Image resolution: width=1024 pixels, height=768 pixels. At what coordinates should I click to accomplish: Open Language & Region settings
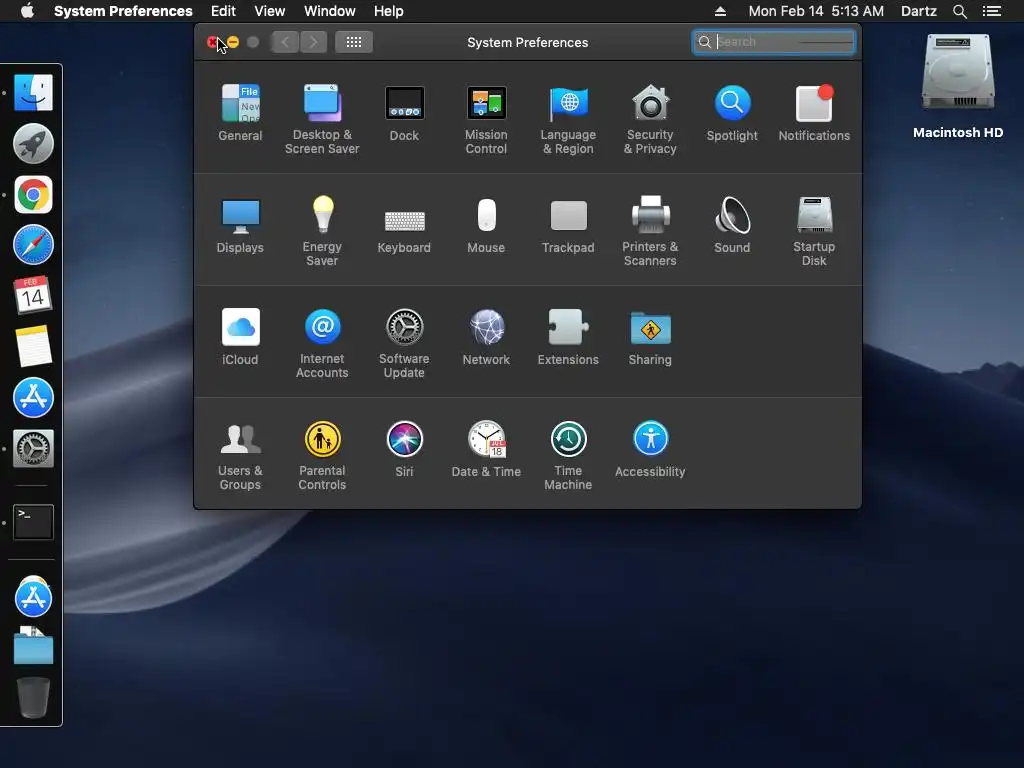tap(568, 119)
